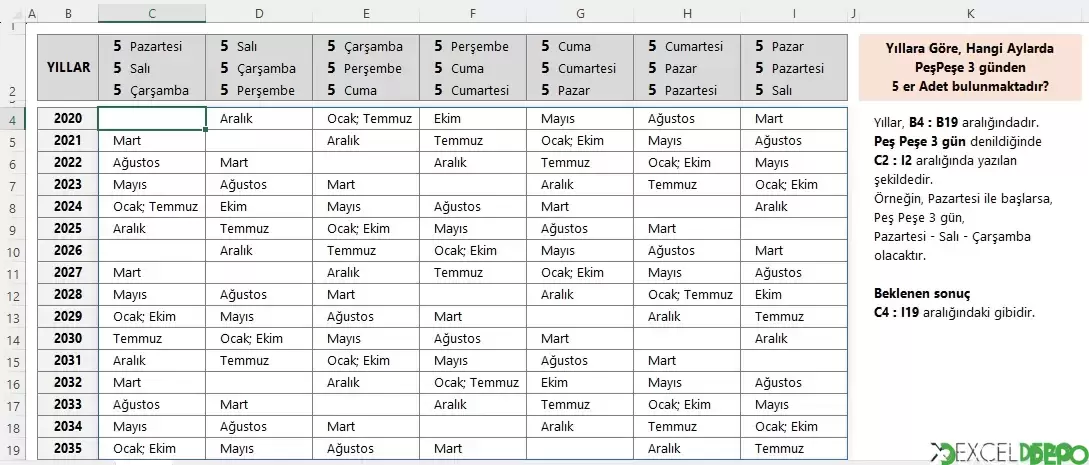Image resolution: width=1089 pixels, height=465 pixels.
Task: Select the orange question title box
Action: pyautogui.click(x=970, y=68)
